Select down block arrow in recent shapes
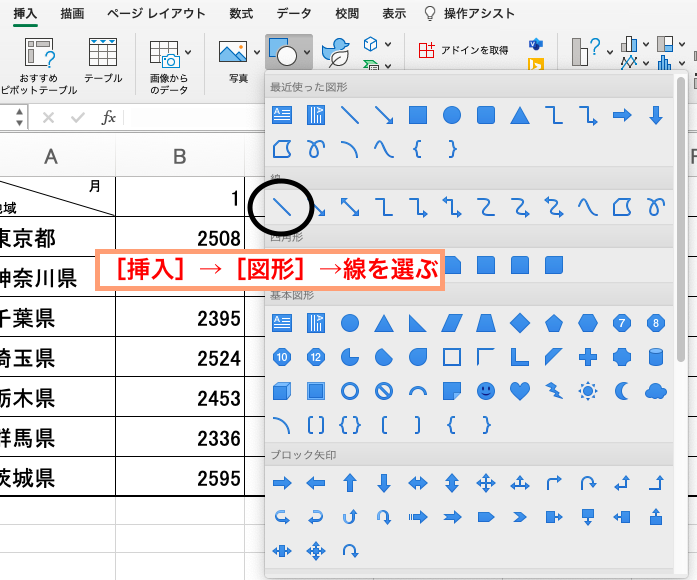Image resolution: width=697 pixels, height=580 pixels. click(656, 116)
